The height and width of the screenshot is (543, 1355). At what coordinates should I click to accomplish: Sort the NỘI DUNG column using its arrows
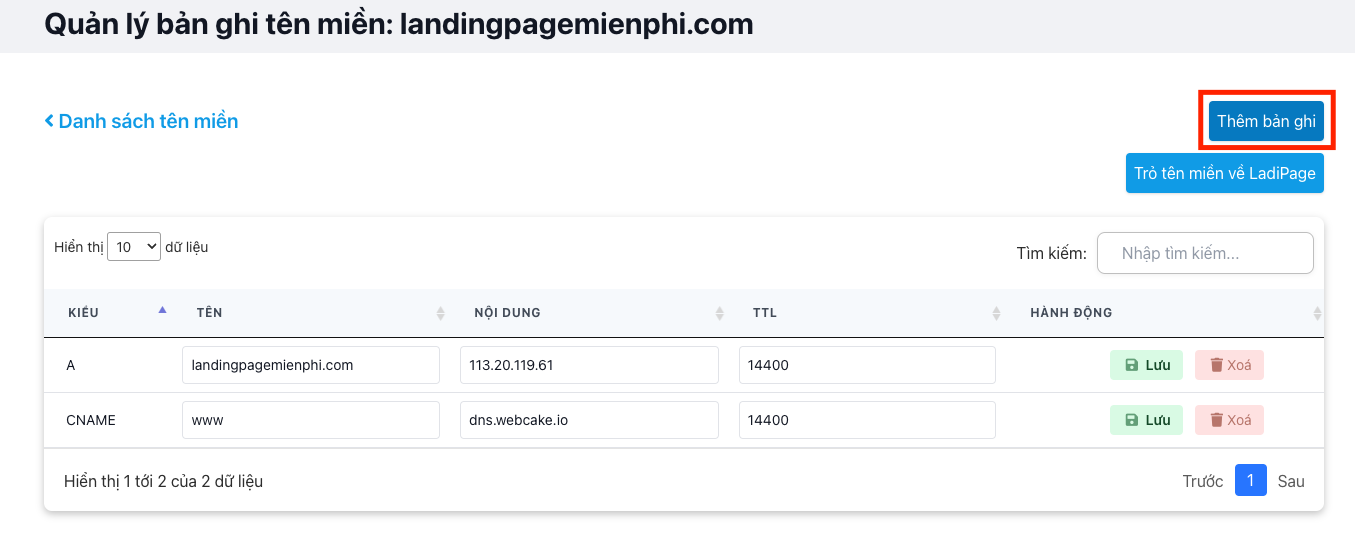click(x=719, y=313)
